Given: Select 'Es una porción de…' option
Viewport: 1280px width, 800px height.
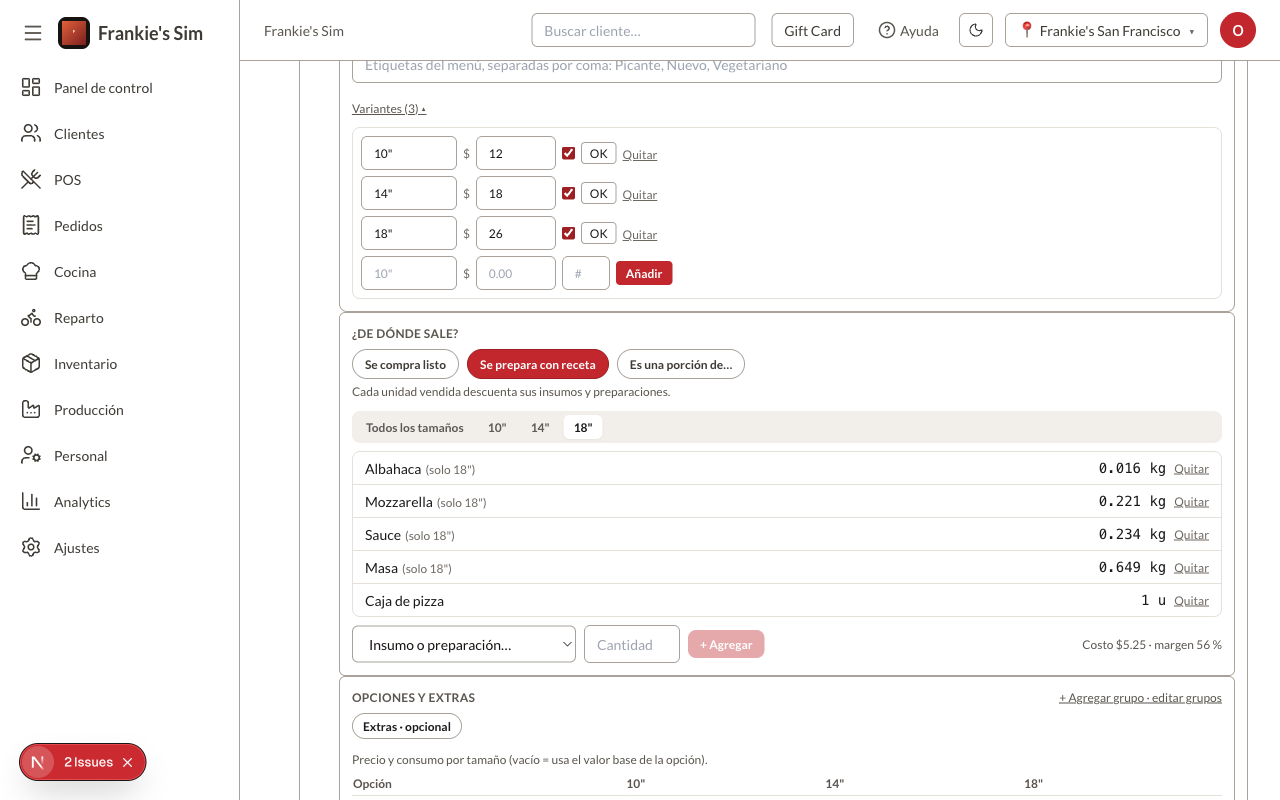Looking at the screenshot, I should click(x=680, y=365).
